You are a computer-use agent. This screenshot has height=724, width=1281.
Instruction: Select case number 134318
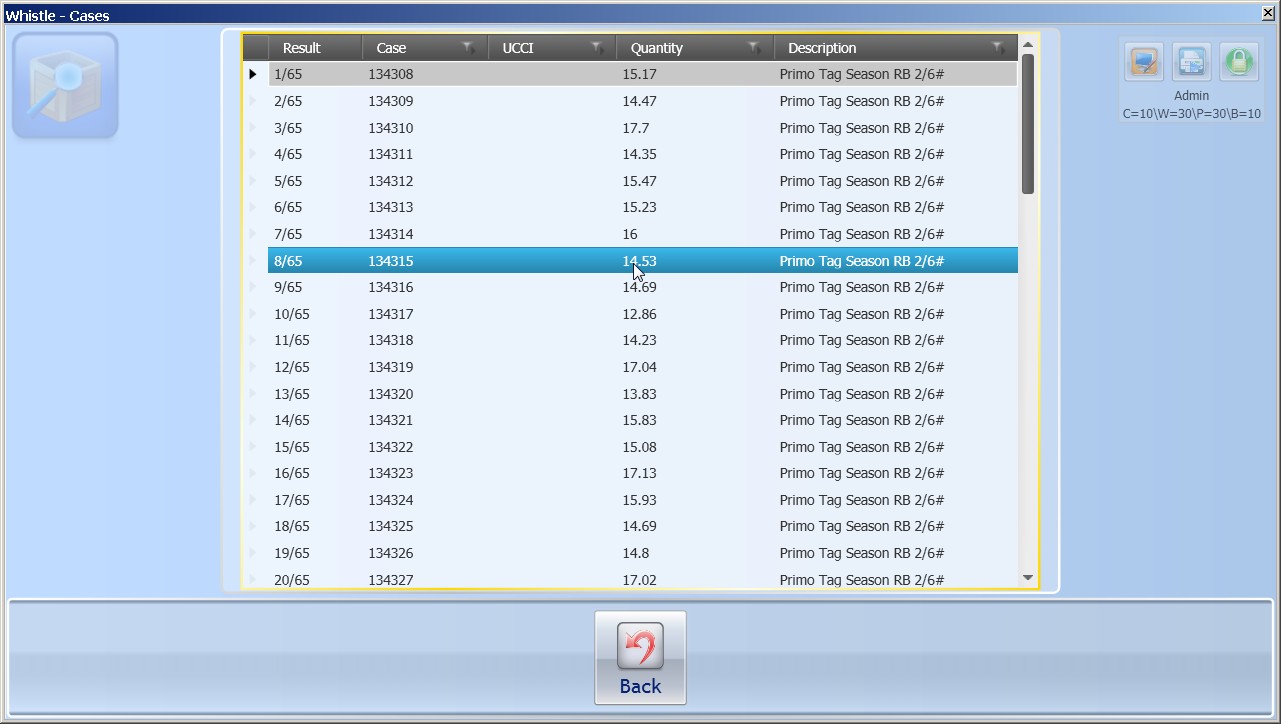tap(390, 340)
